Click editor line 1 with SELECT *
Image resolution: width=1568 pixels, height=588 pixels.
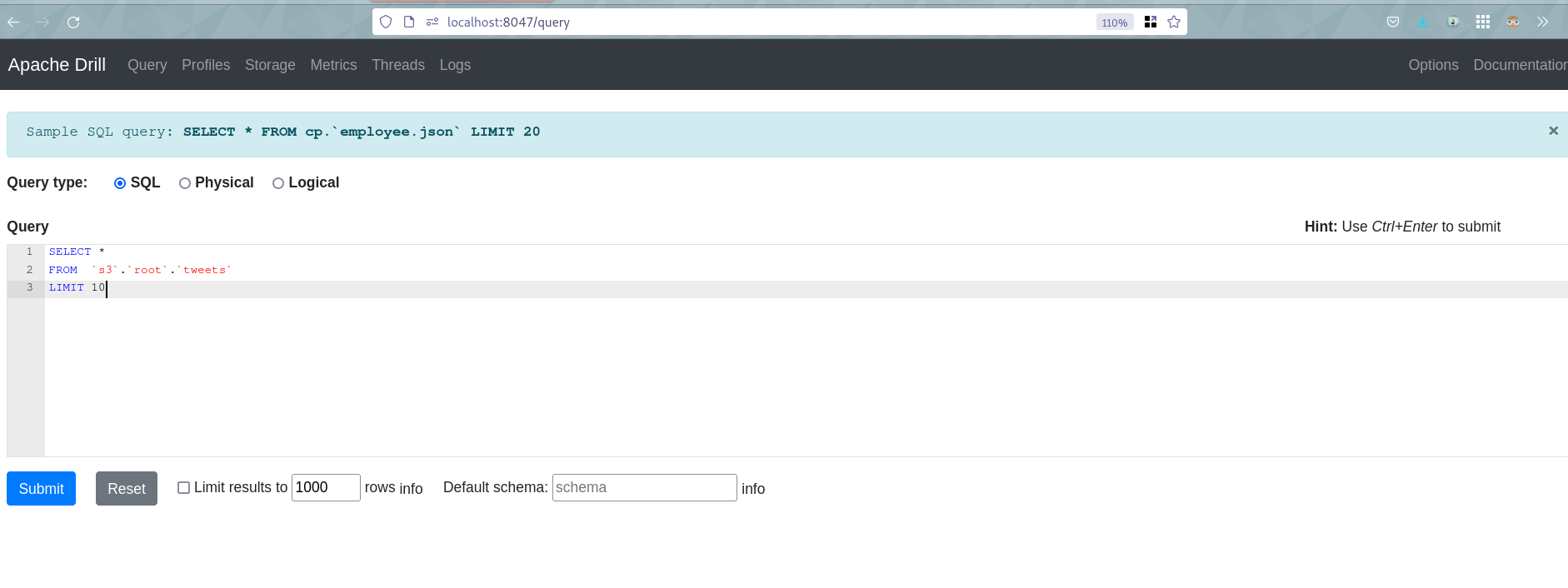[x=806, y=252]
